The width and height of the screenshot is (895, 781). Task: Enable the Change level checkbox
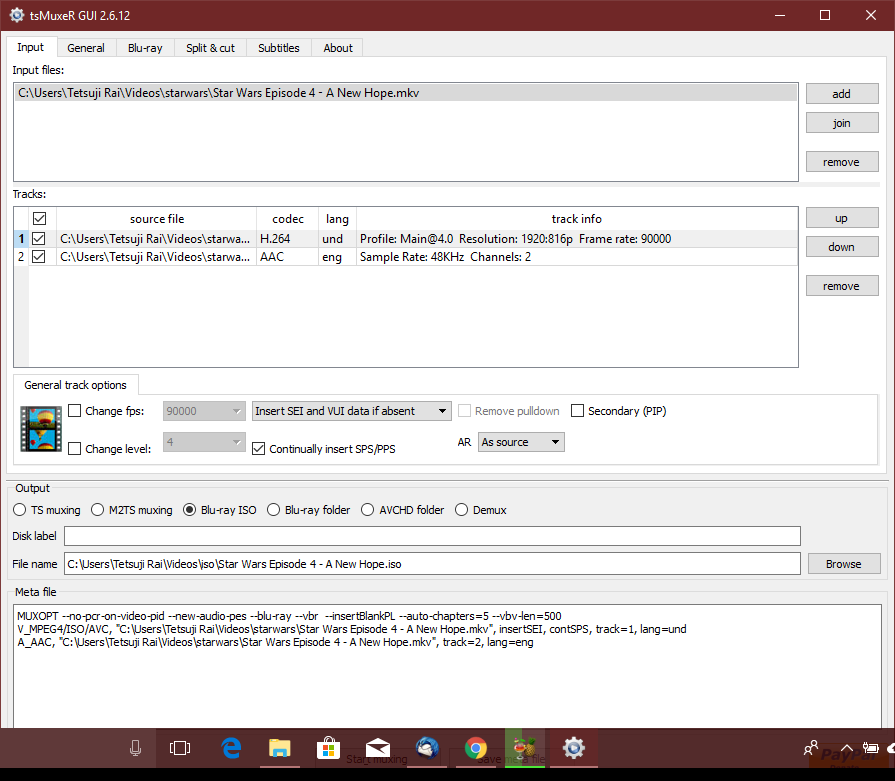[74, 449]
